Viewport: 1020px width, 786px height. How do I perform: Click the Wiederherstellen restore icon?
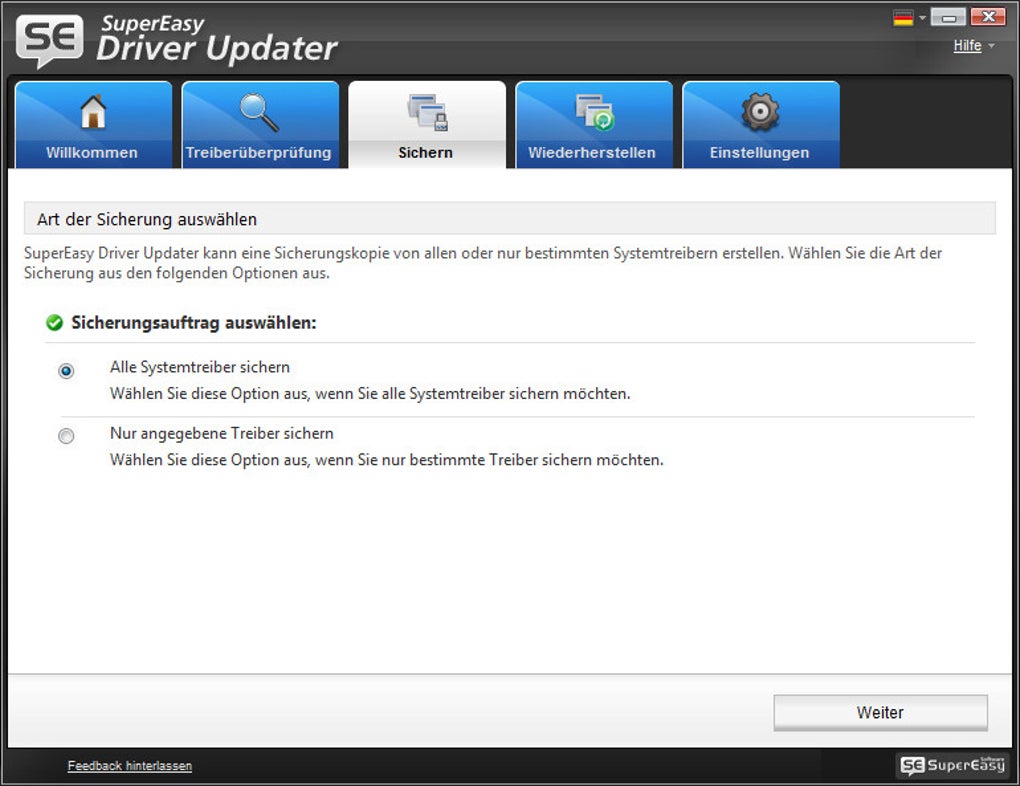click(594, 112)
